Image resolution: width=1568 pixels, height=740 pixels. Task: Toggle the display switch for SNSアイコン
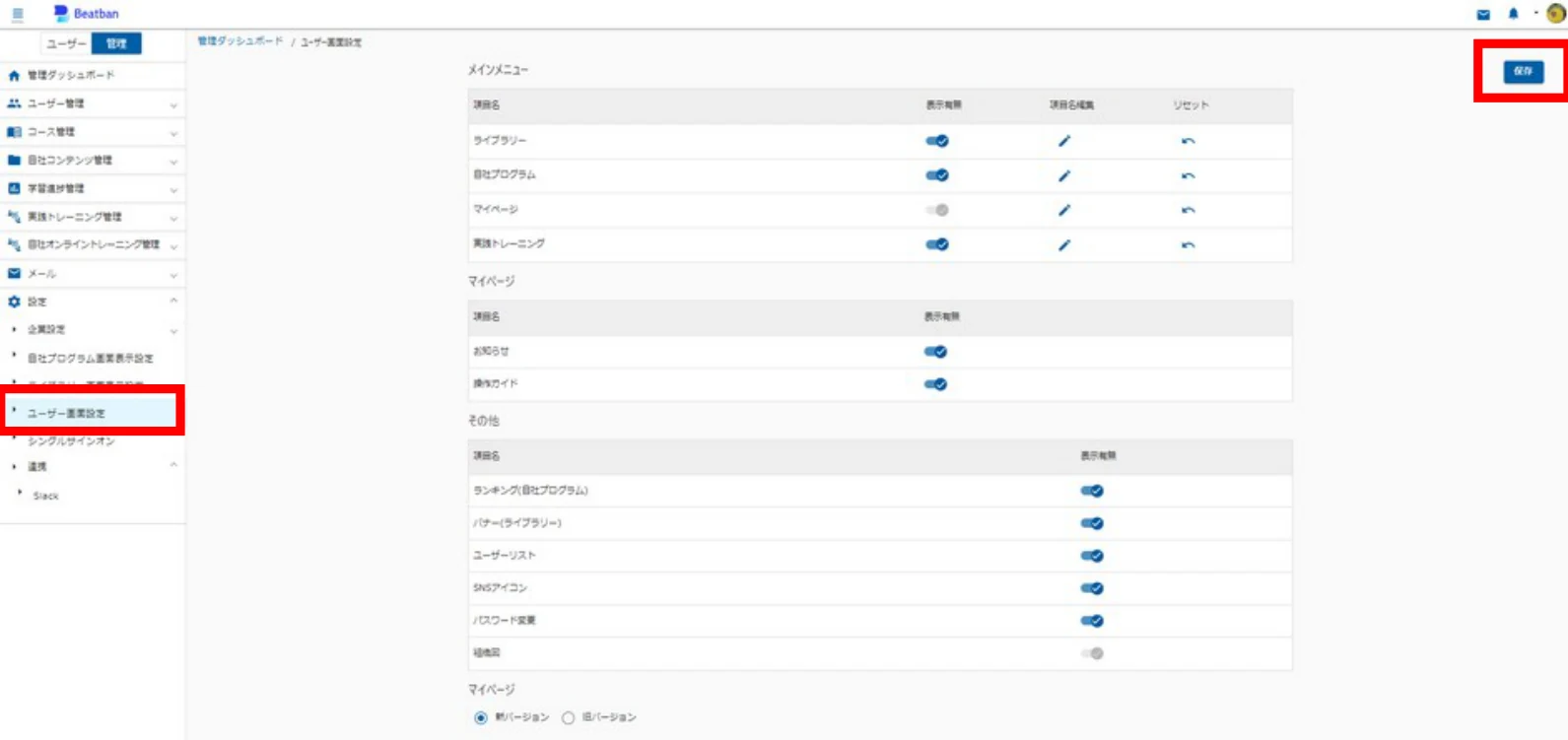pos(1092,588)
